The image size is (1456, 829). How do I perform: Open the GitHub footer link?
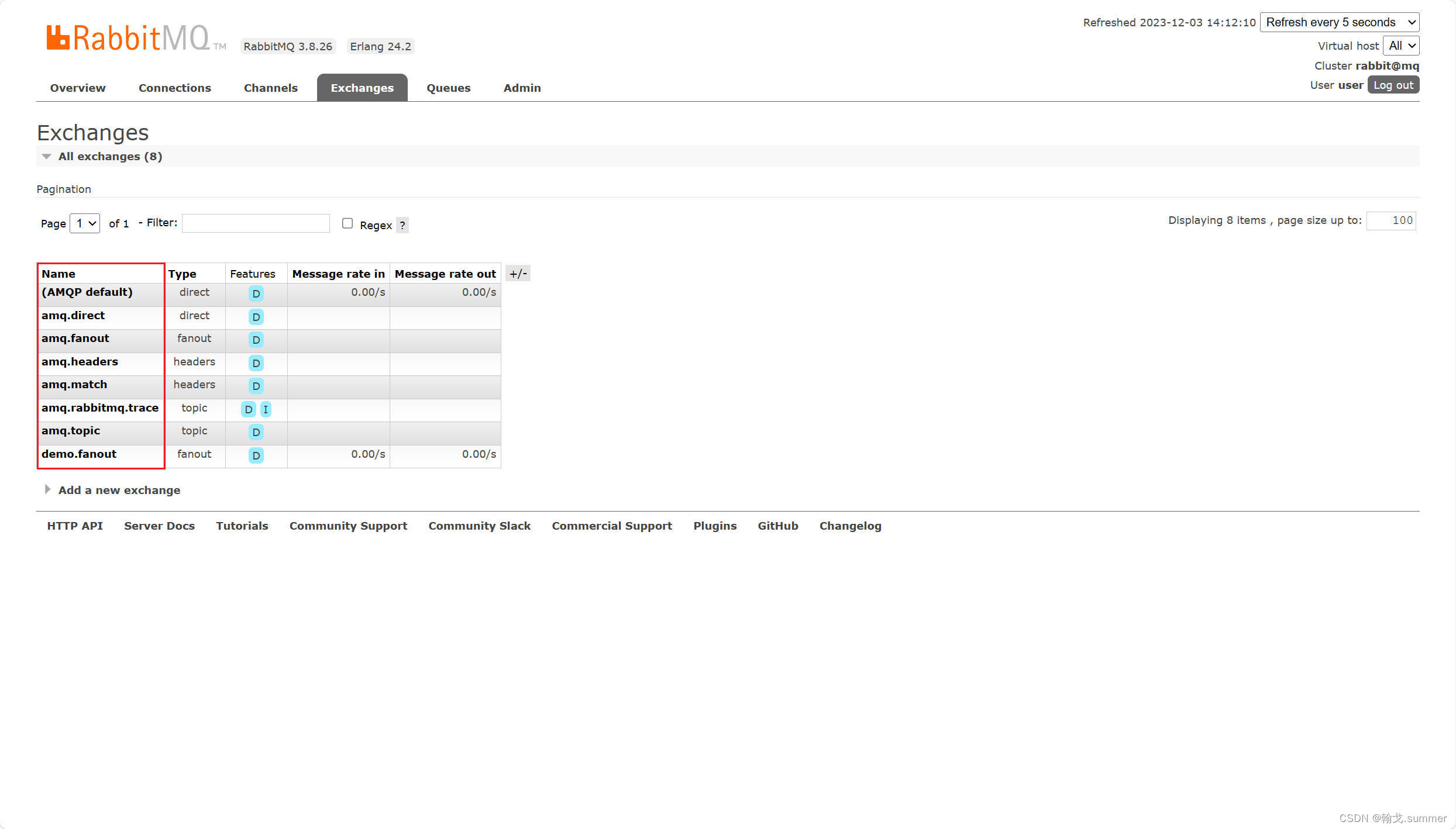tap(778, 526)
